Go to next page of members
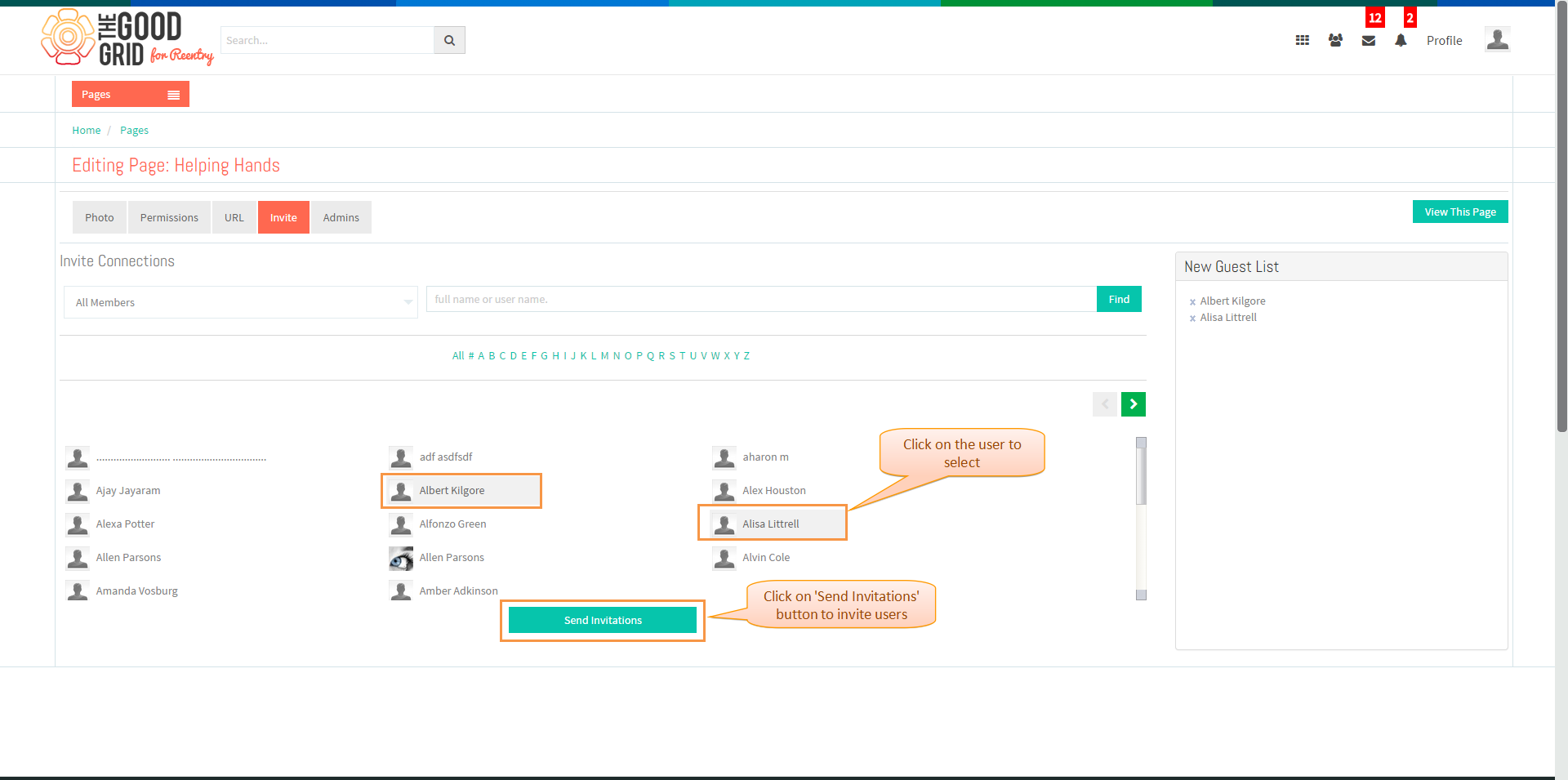This screenshot has height=780, width=1568. (1134, 404)
